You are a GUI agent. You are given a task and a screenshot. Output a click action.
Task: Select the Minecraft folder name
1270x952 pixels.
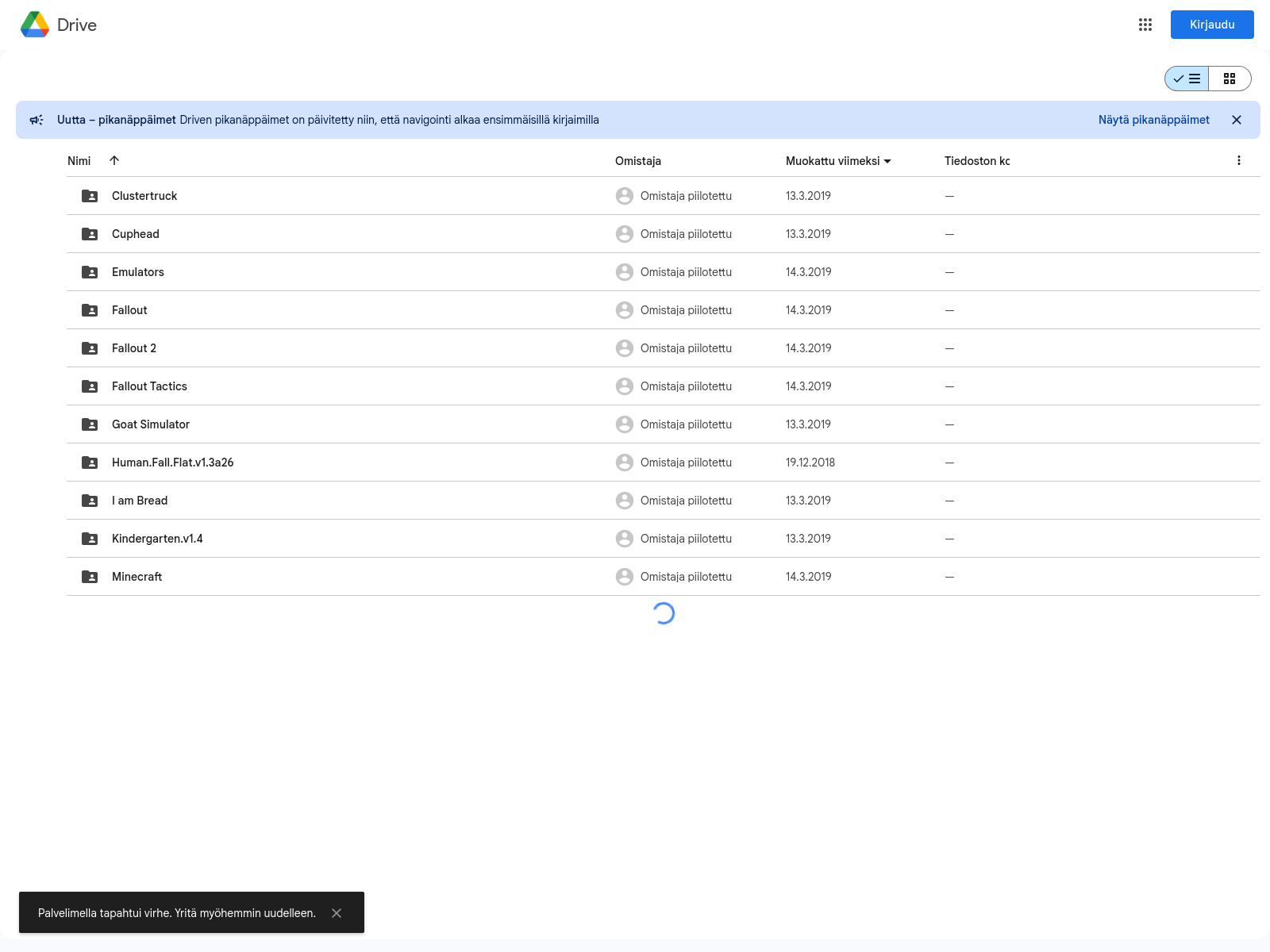137,577
